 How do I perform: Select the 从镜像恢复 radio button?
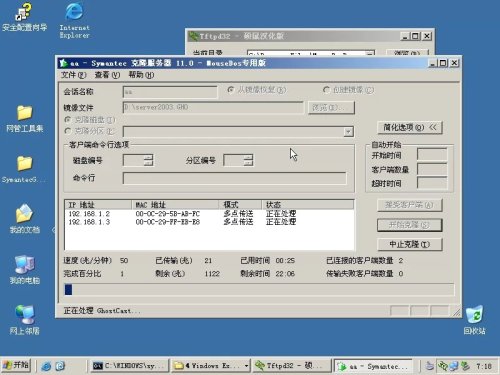tap(230, 90)
